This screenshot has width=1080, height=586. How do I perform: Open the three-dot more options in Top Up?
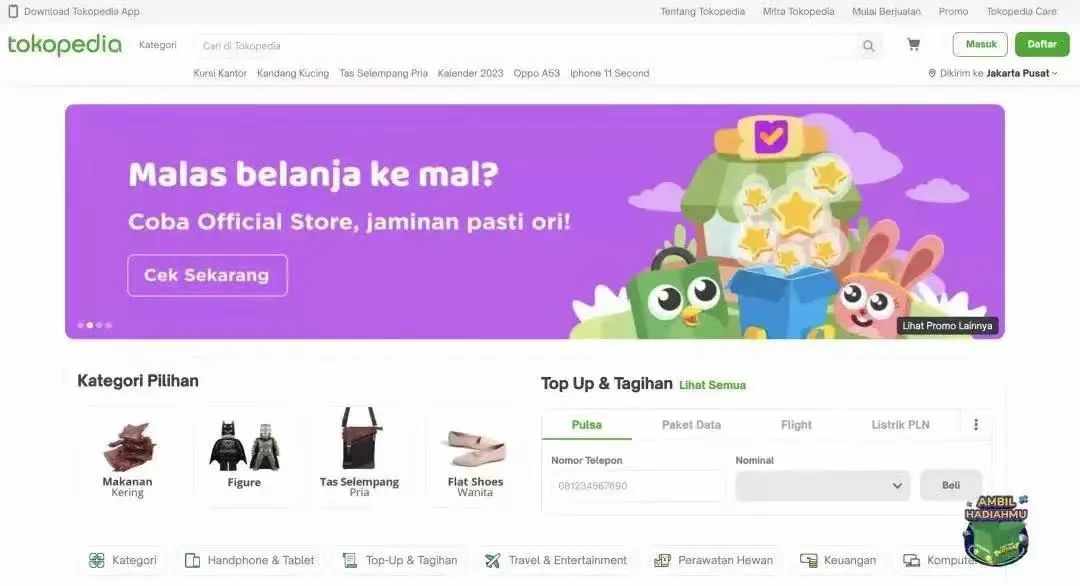(x=975, y=424)
